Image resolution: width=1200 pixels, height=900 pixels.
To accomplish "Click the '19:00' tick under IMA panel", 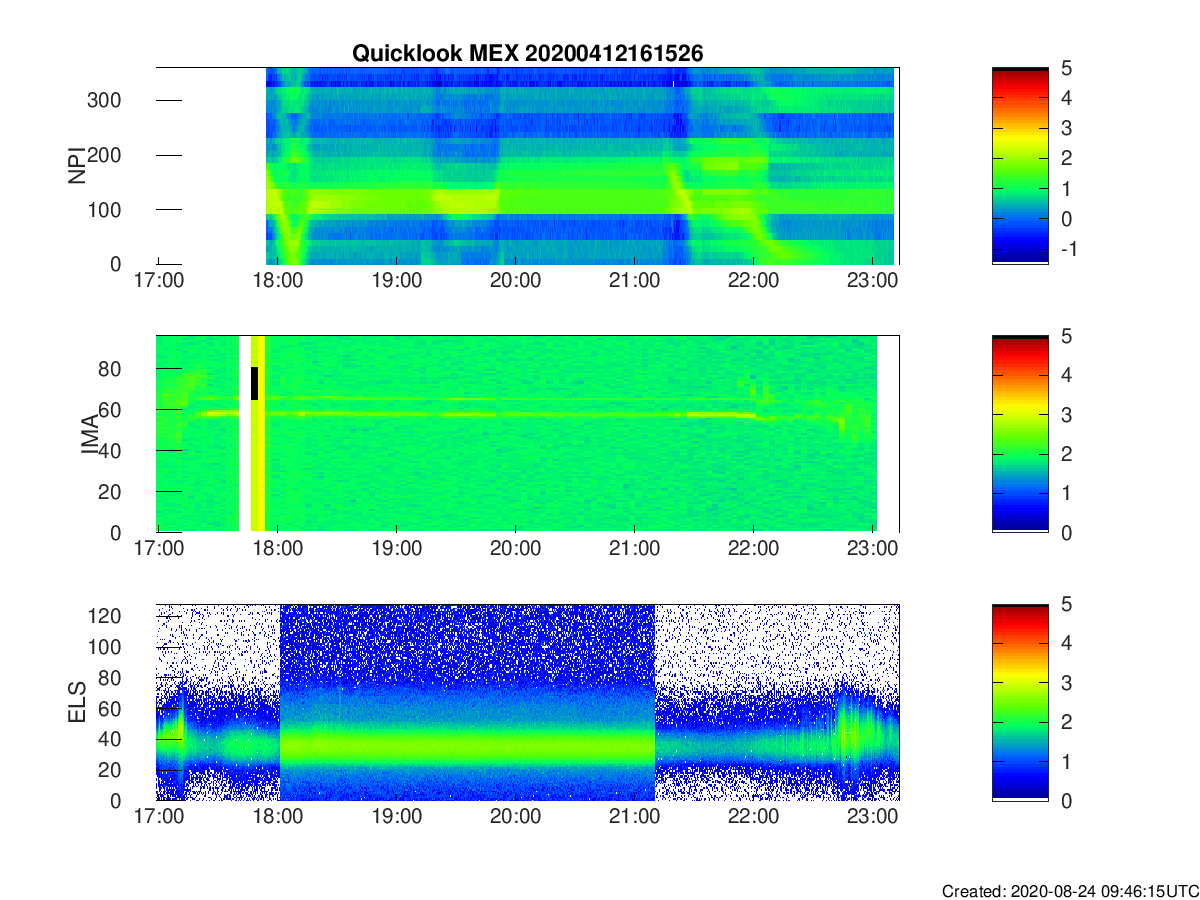I will [396, 549].
